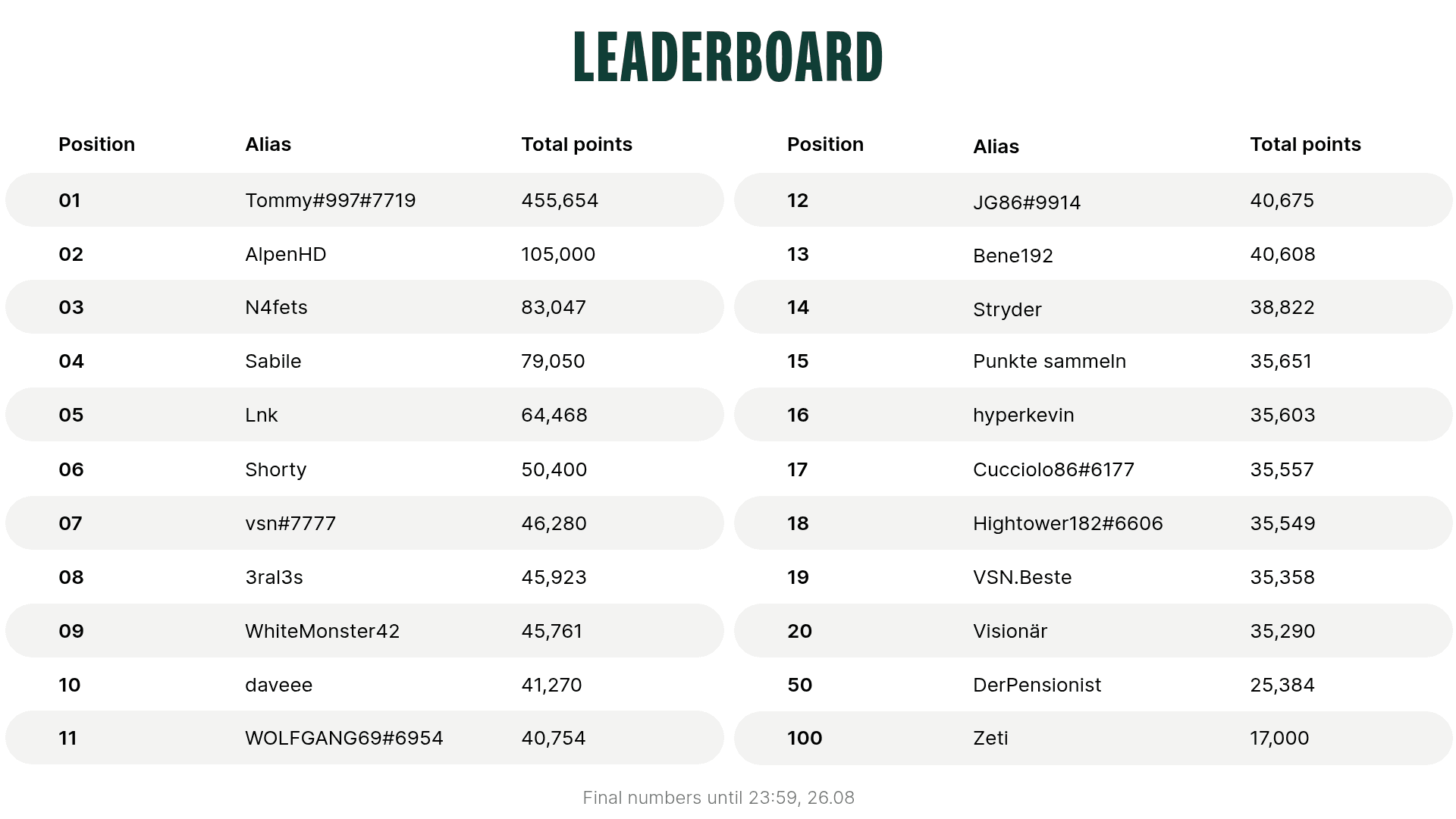The width and height of the screenshot is (1456, 819).
Task: Click the right Position column header
Action: coord(825,144)
